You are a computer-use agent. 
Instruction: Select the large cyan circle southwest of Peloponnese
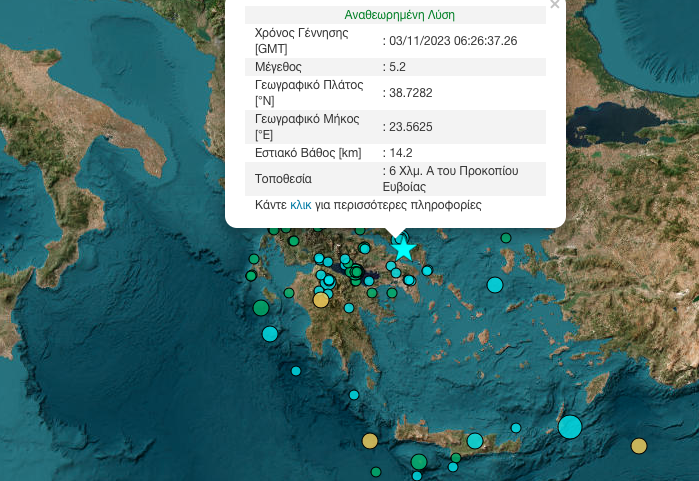click(270, 334)
